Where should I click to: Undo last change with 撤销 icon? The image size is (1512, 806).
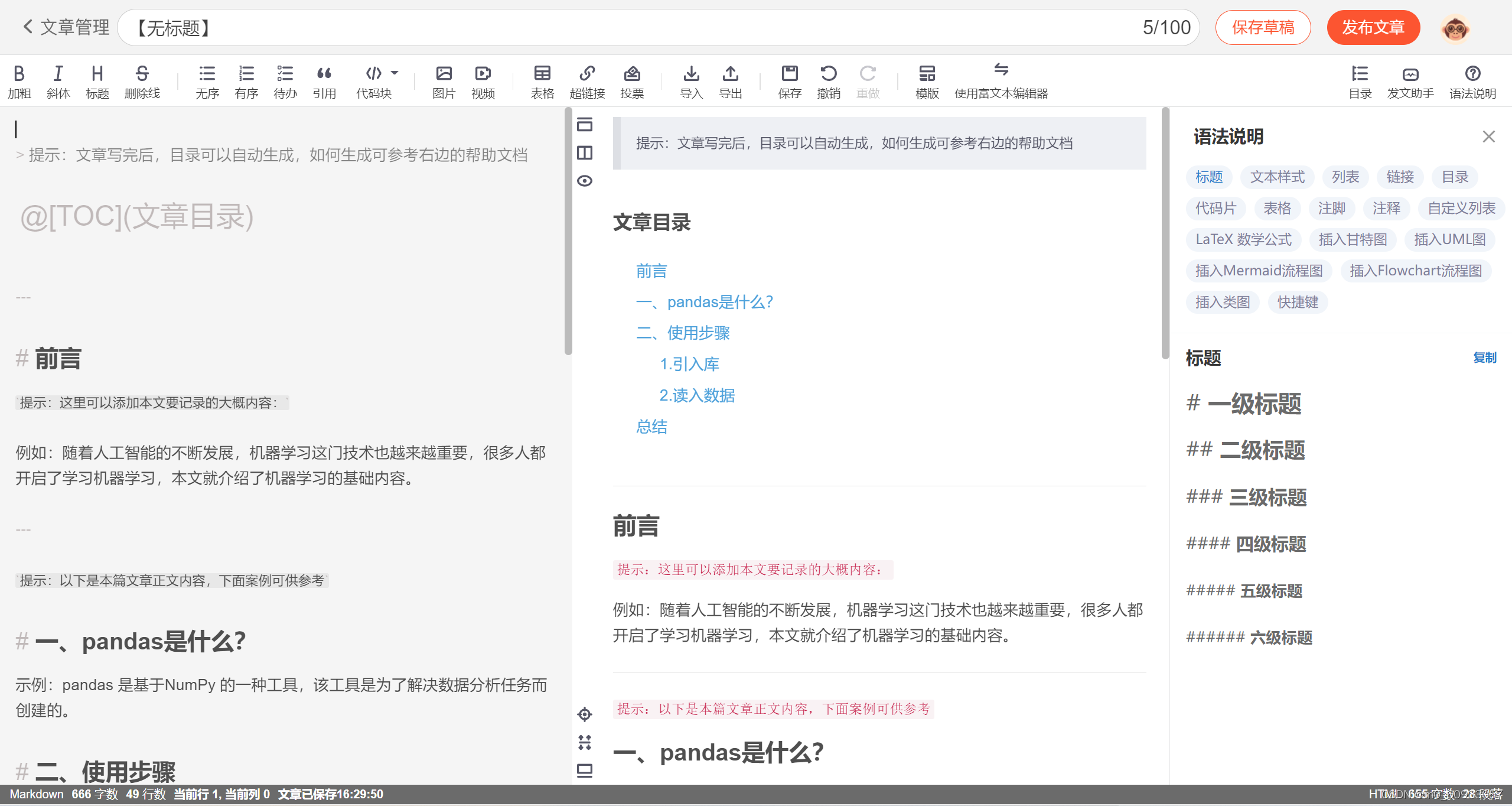(829, 82)
